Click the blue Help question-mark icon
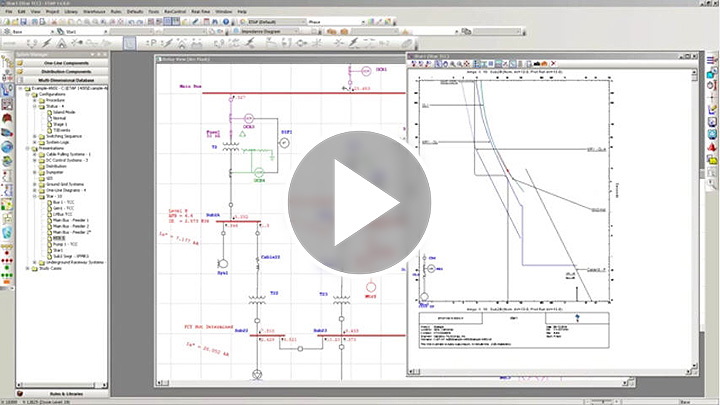 pyautogui.click(x=225, y=22)
